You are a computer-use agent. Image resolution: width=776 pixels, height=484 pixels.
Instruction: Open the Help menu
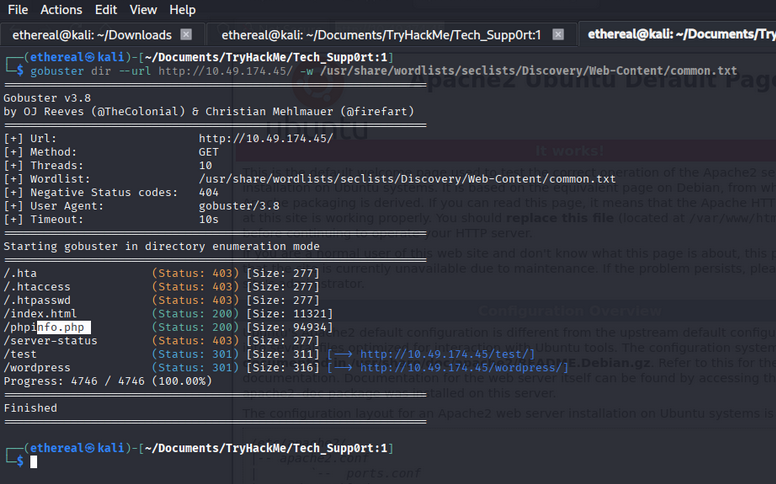[x=183, y=10]
